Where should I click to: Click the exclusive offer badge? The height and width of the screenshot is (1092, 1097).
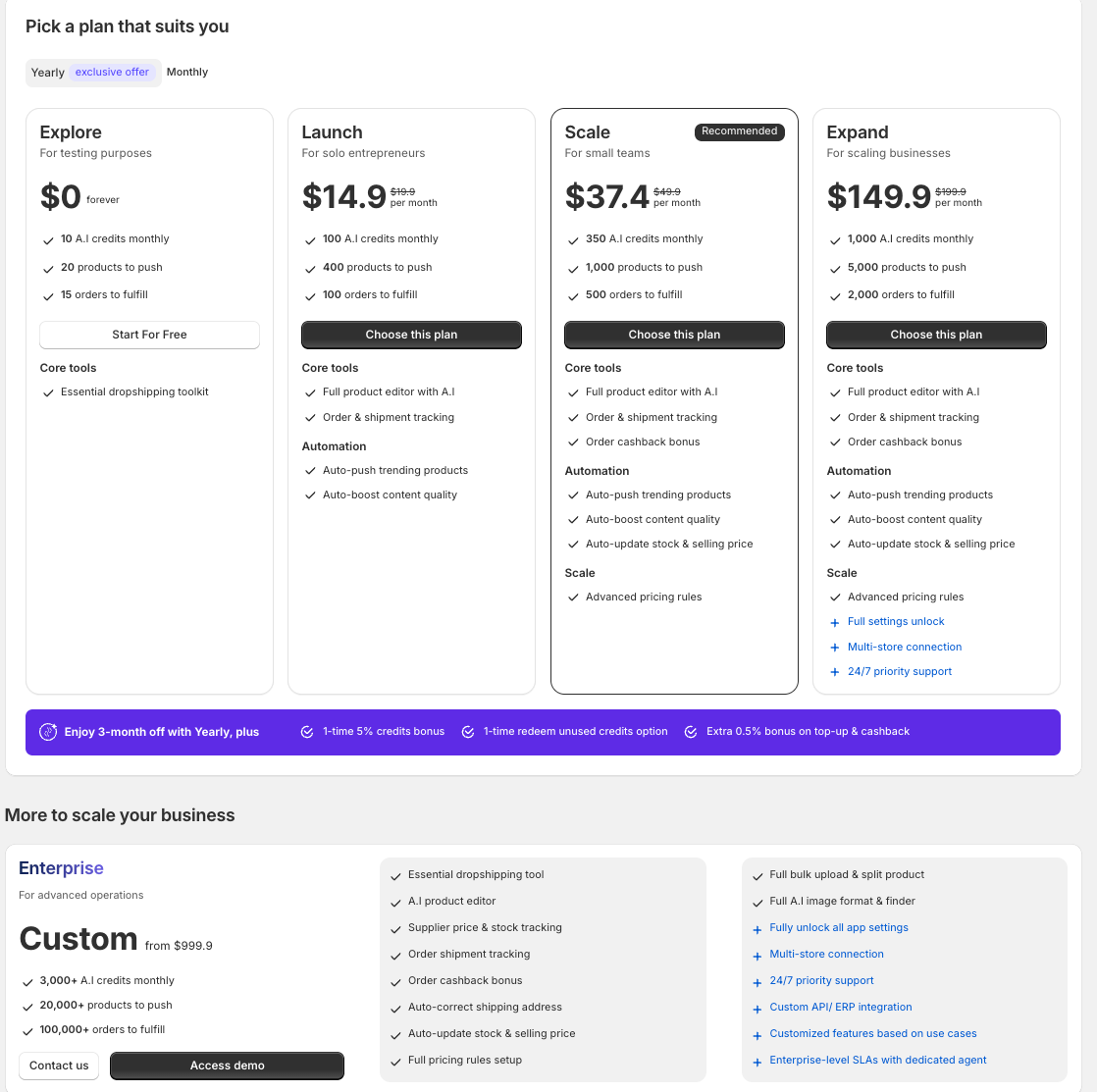click(x=113, y=73)
